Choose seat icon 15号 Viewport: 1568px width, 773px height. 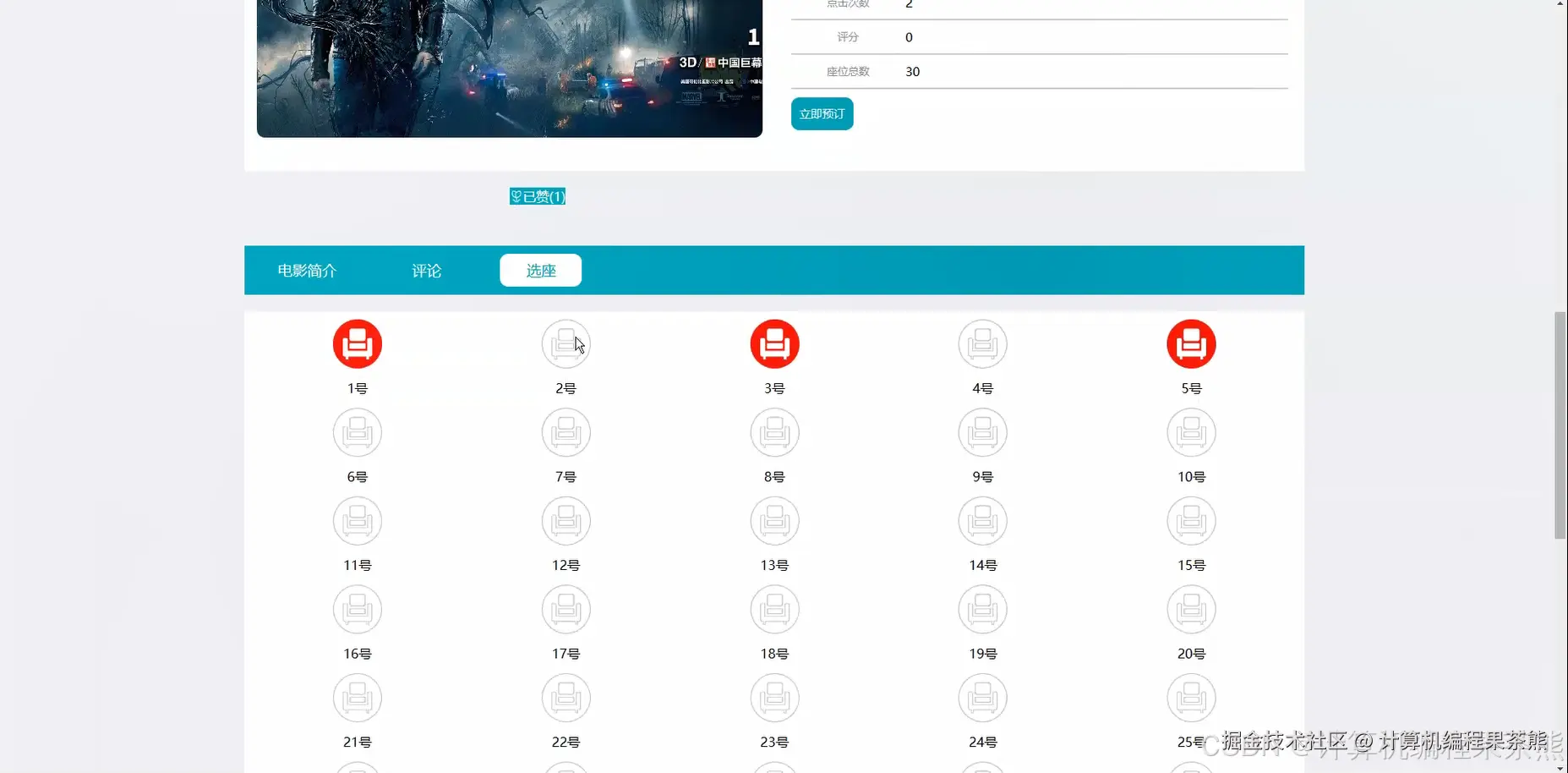click(x=1191, y=521)
